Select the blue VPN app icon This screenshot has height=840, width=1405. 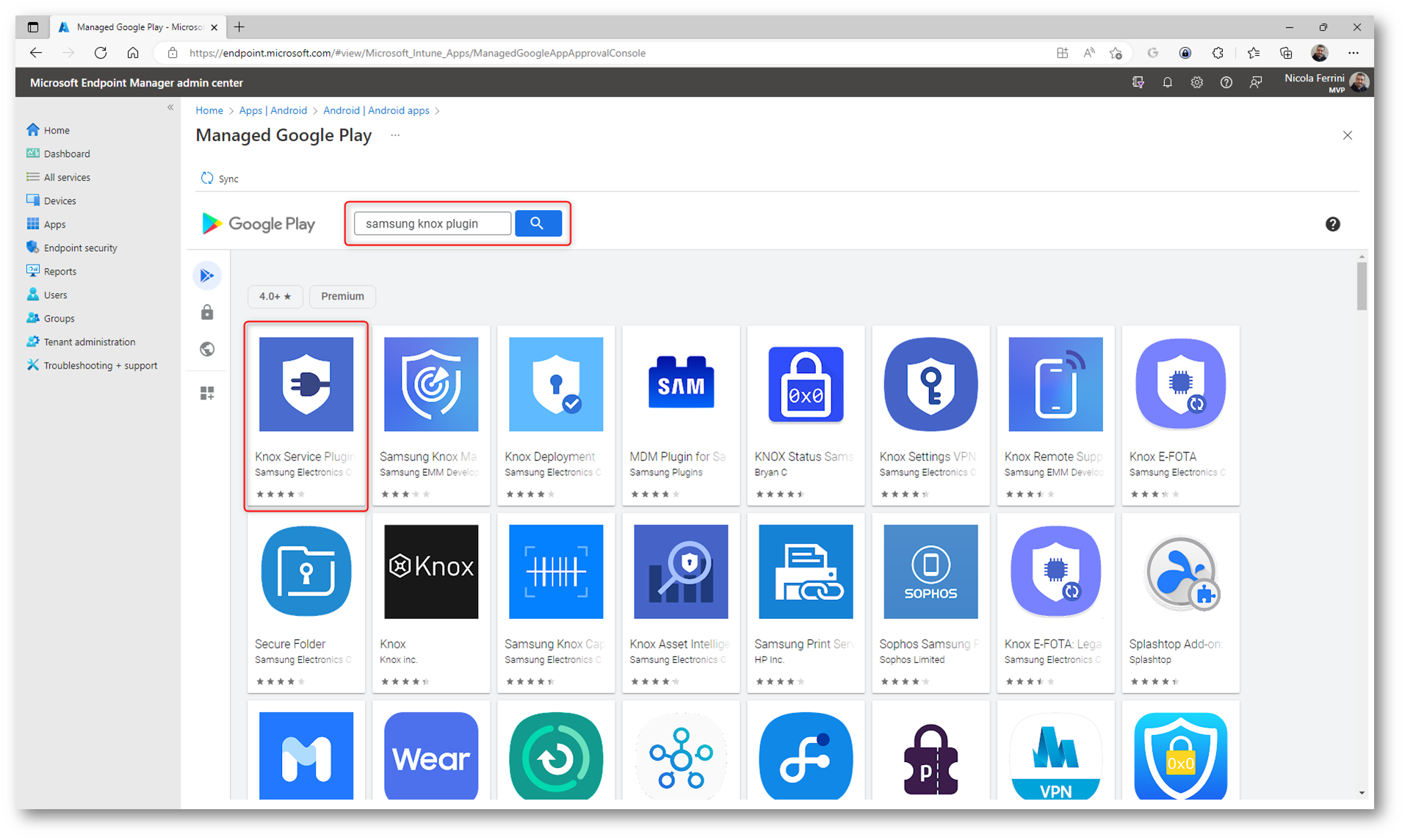[x=1055, y=756]
